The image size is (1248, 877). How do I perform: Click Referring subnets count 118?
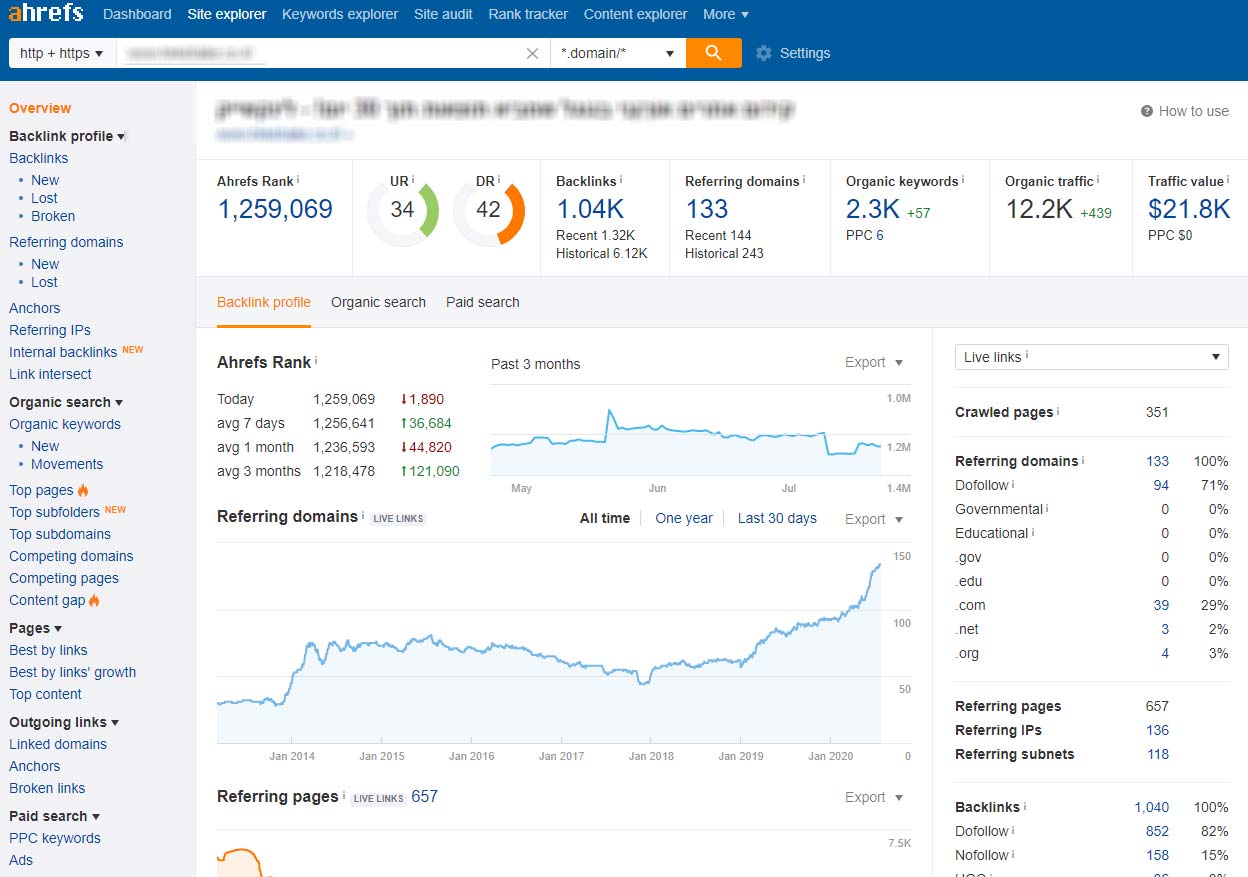click(1158, 754)
